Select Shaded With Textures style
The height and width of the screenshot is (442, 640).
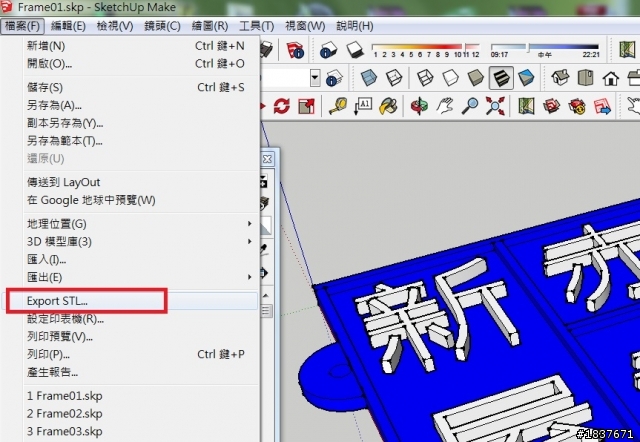coord(501,78)
